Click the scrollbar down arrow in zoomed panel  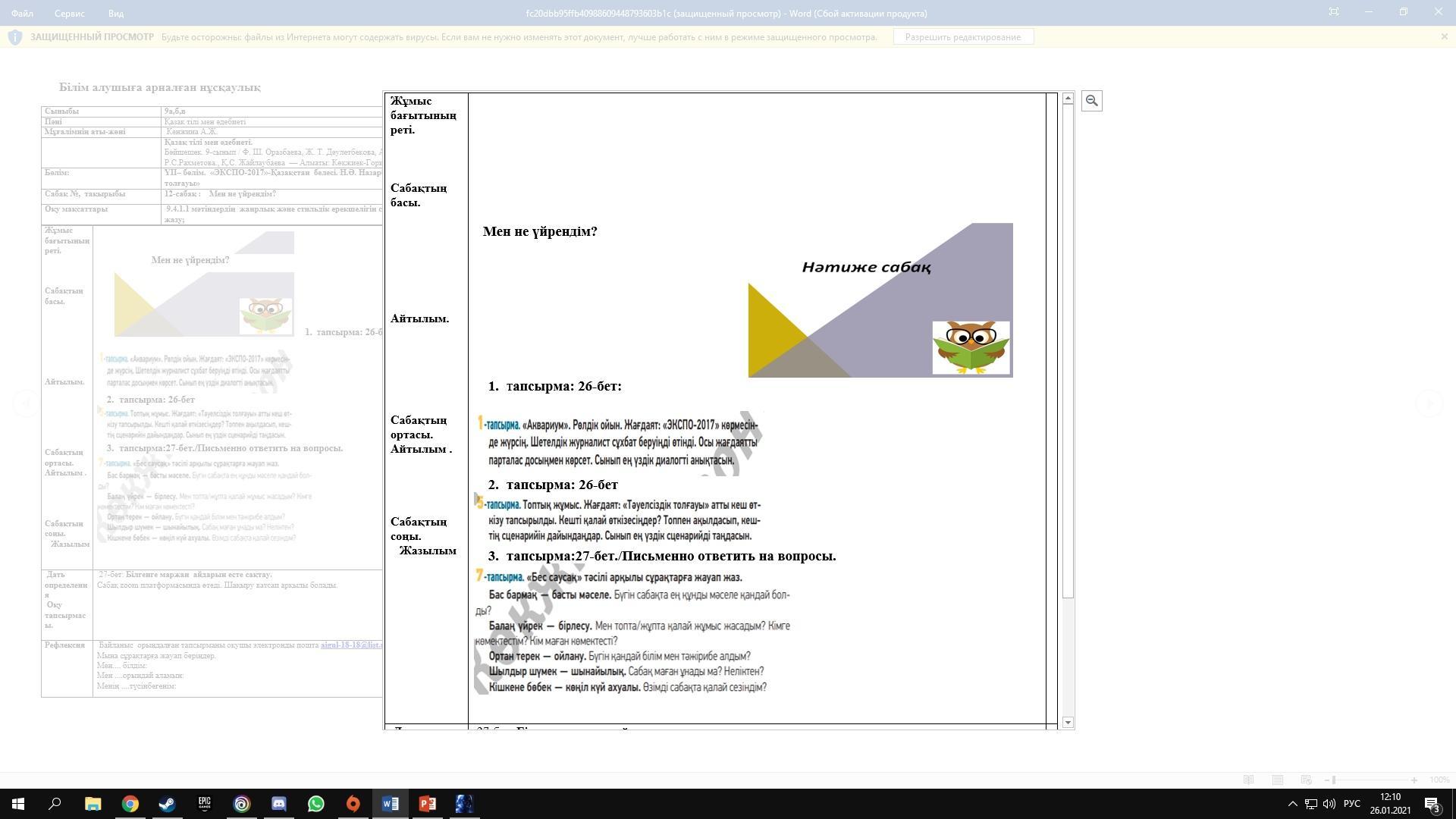[1068, 723]
